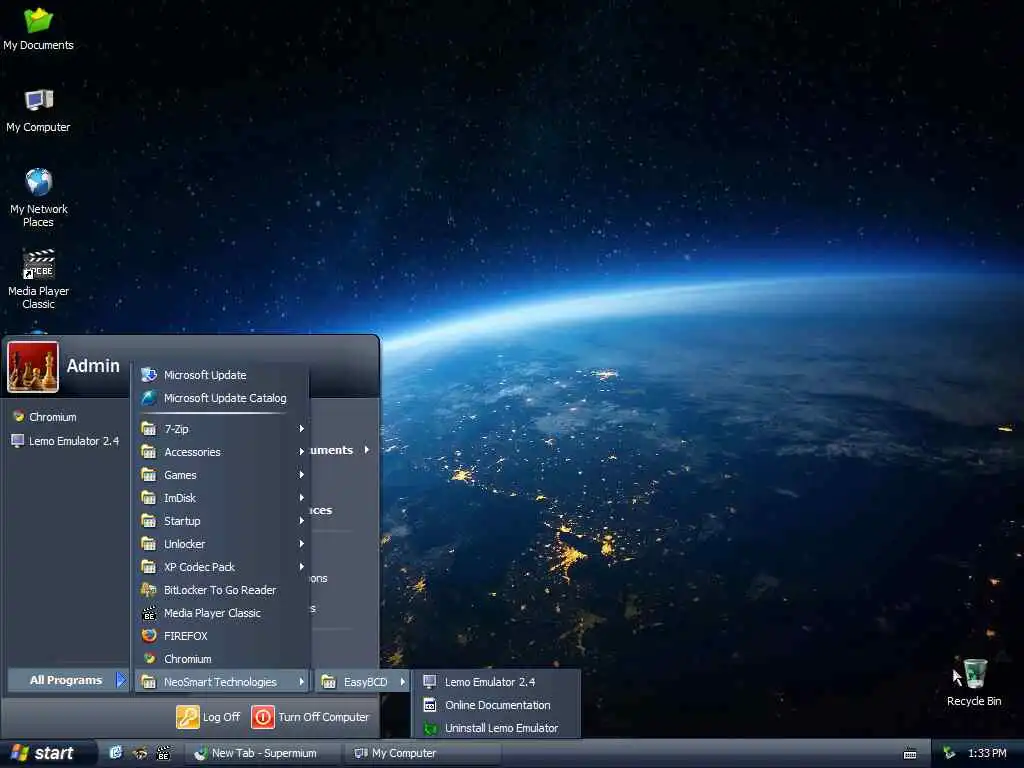This screenshot has height=768, width=1024.
Task: Click Turn Off Computer button
Action: click(x=311, y=717)
